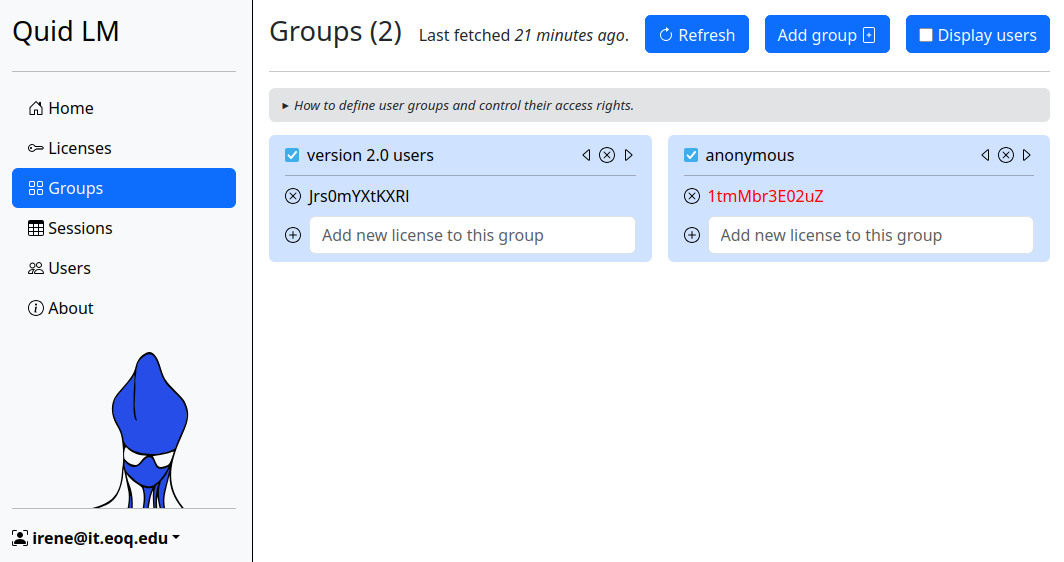Uncheck the anonymous group checkbox
Viewport: 1064px width, 562px height.
coord(691,155)
